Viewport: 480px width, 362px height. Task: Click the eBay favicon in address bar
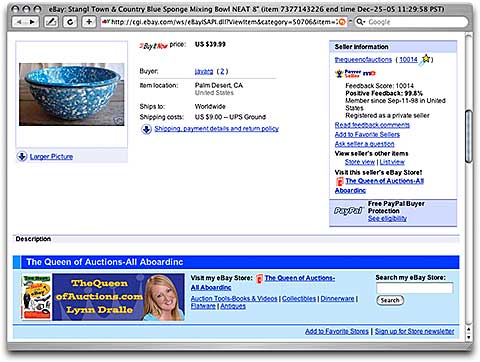tap(106, 22)
